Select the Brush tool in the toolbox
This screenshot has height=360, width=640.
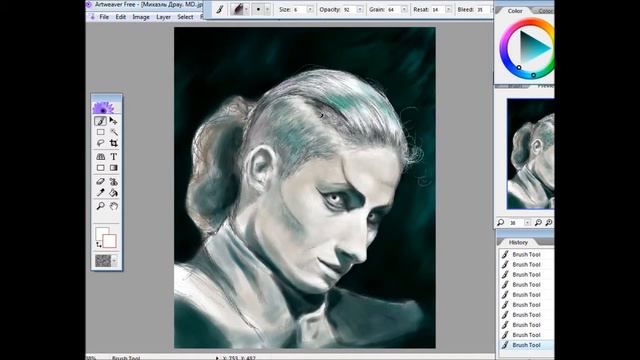coord(100,121)
